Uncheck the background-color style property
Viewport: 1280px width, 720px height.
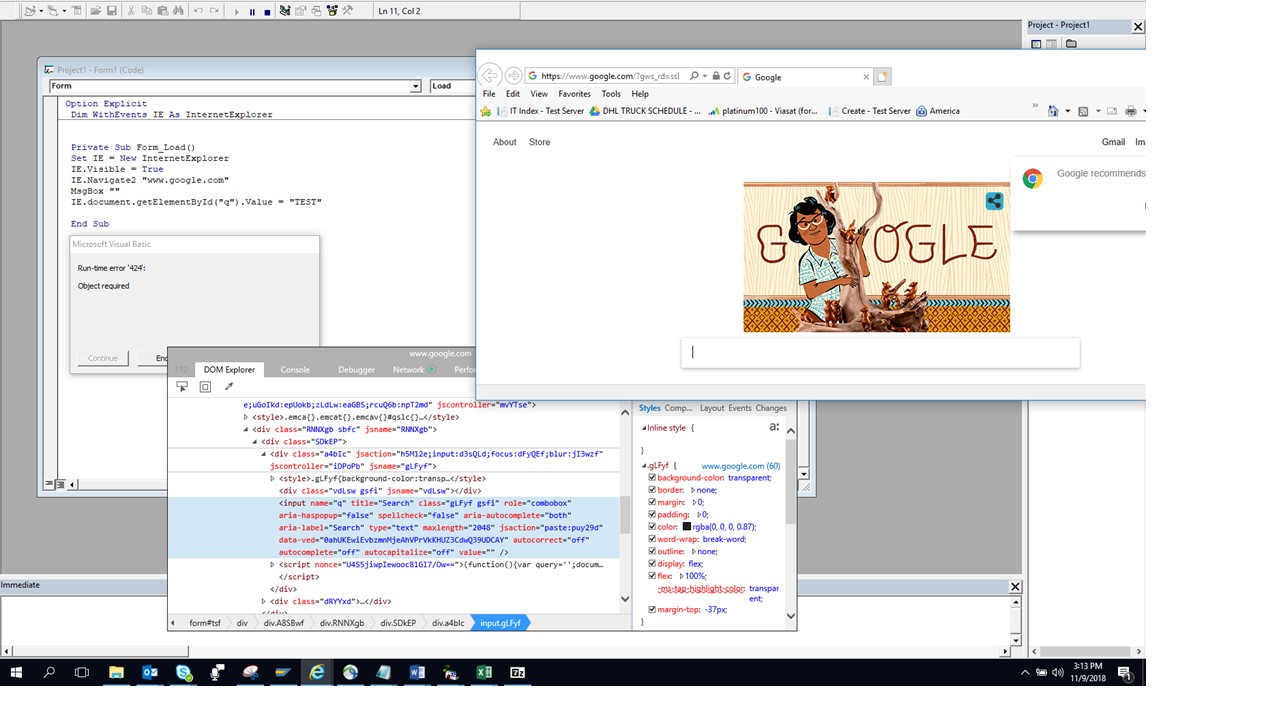[652, 478]
